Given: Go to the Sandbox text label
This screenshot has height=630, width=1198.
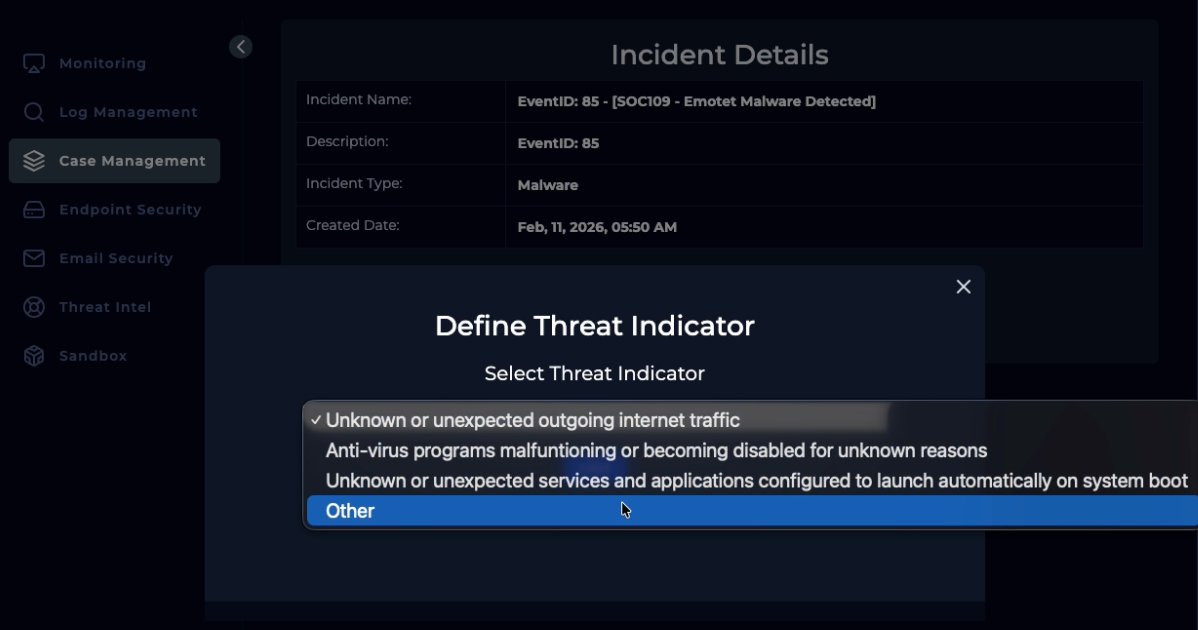Looking at the screenshot, I should (x=93, y=356).
